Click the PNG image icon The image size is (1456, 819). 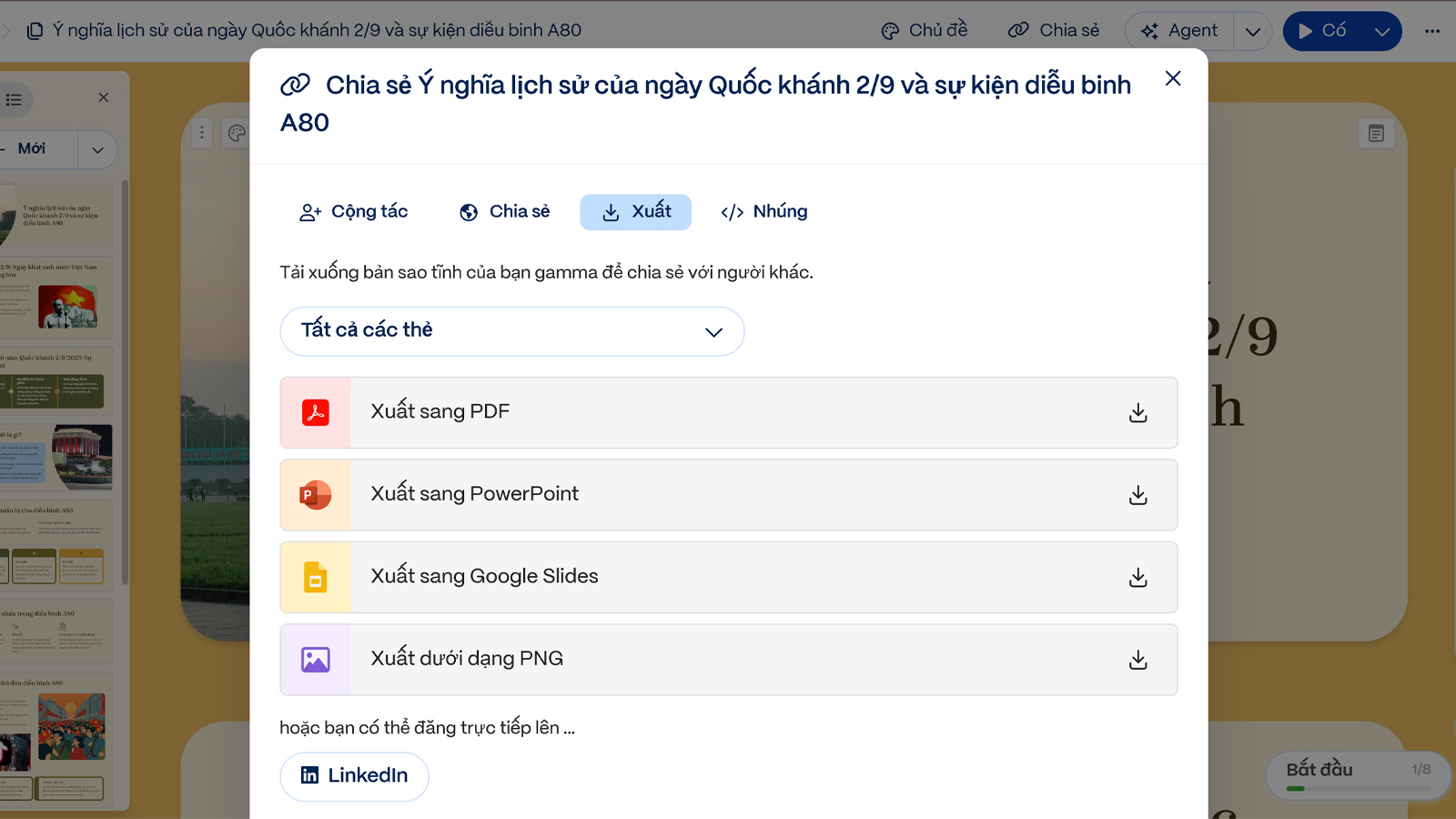(x=316, y=660)
